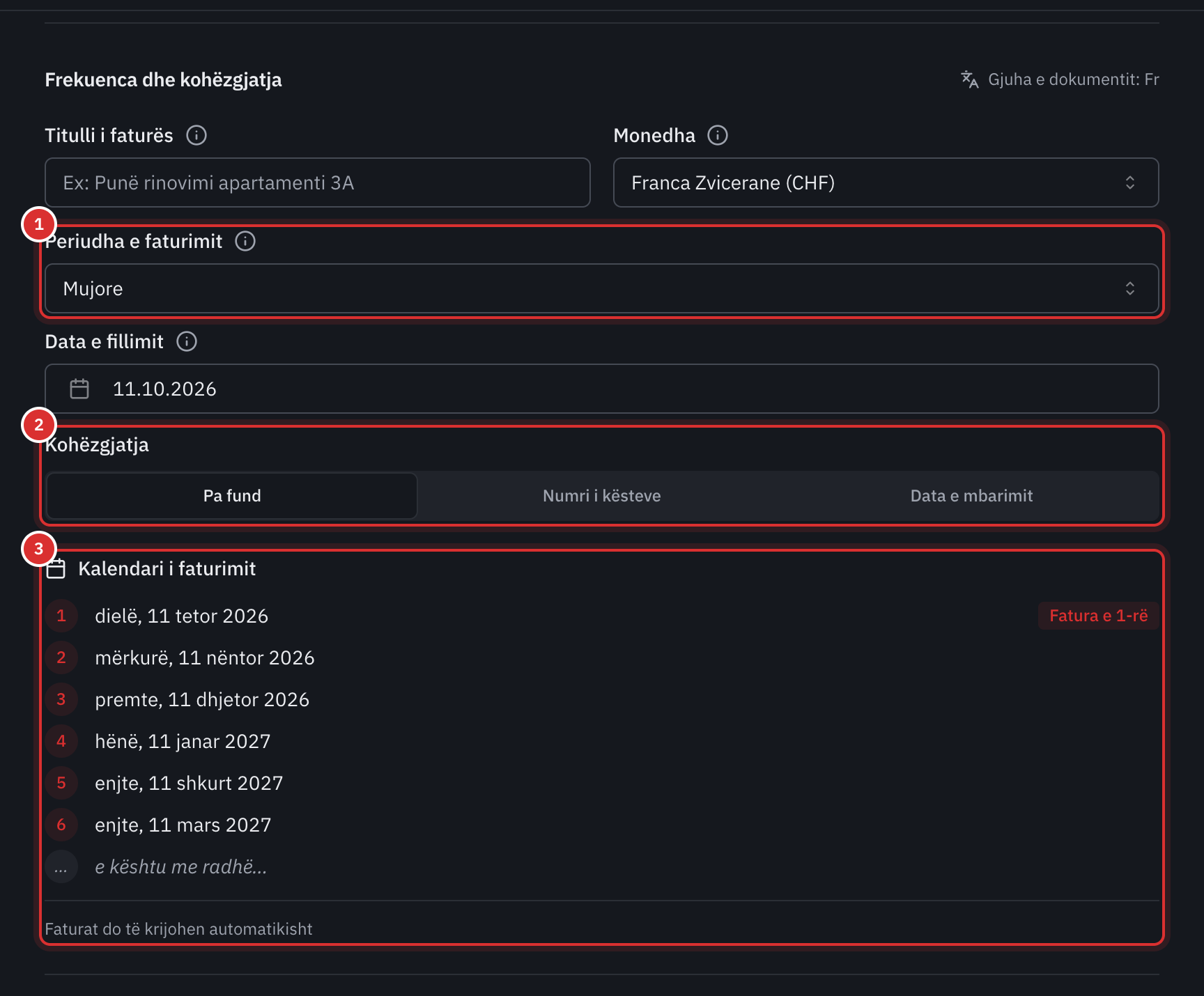
Task: Click row mërkurë, 11 nëntor 2026
Action: pos(602,657)
